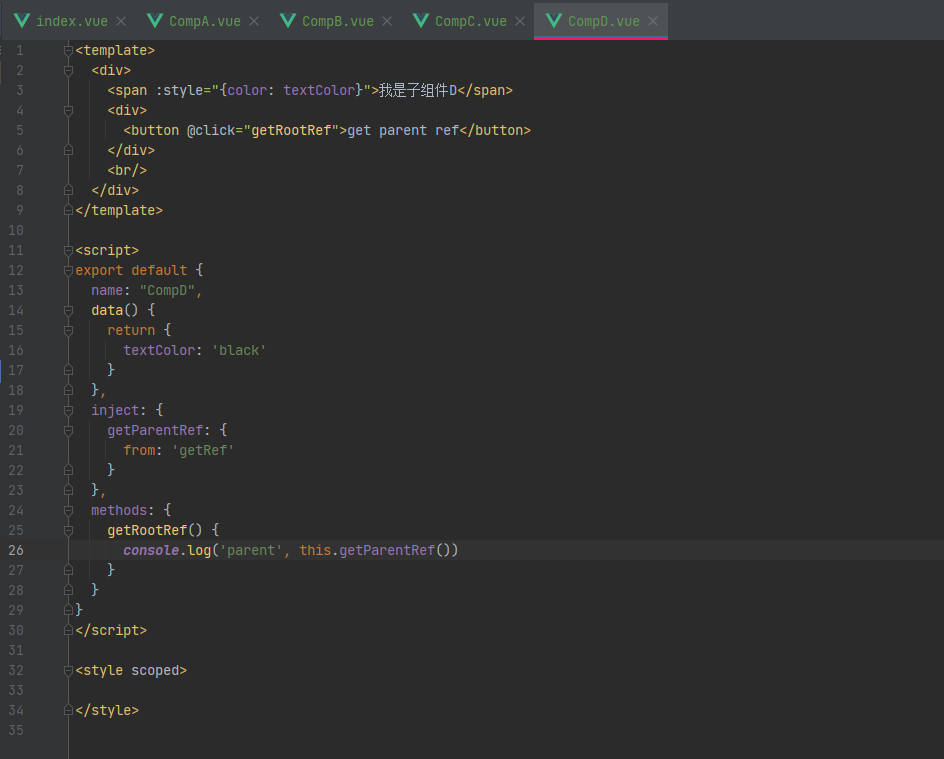Click the Vue icon on CompC.vue tab
Viewport: 944px width, 759px height.
pos(421,21)
